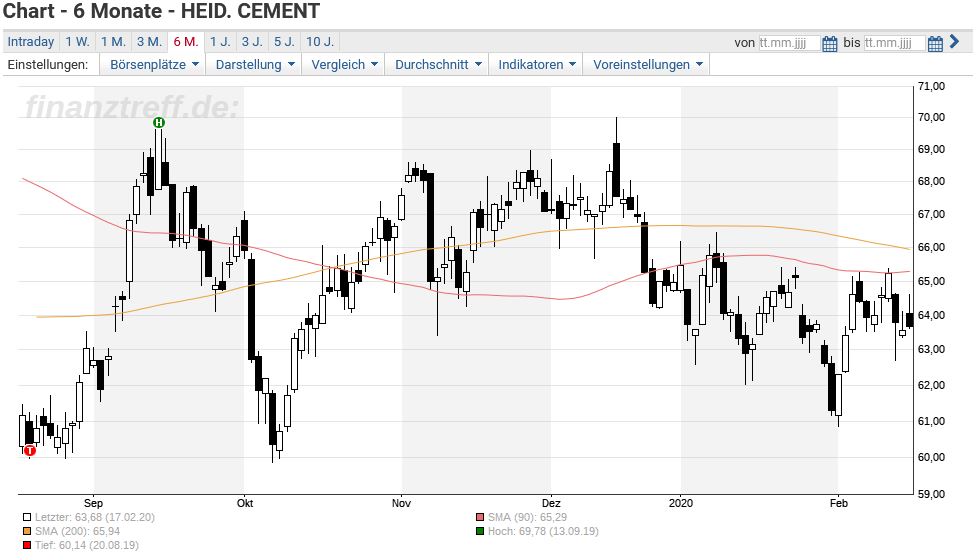Click white Letzter legend swatch
980x560 pixels.
26,518
